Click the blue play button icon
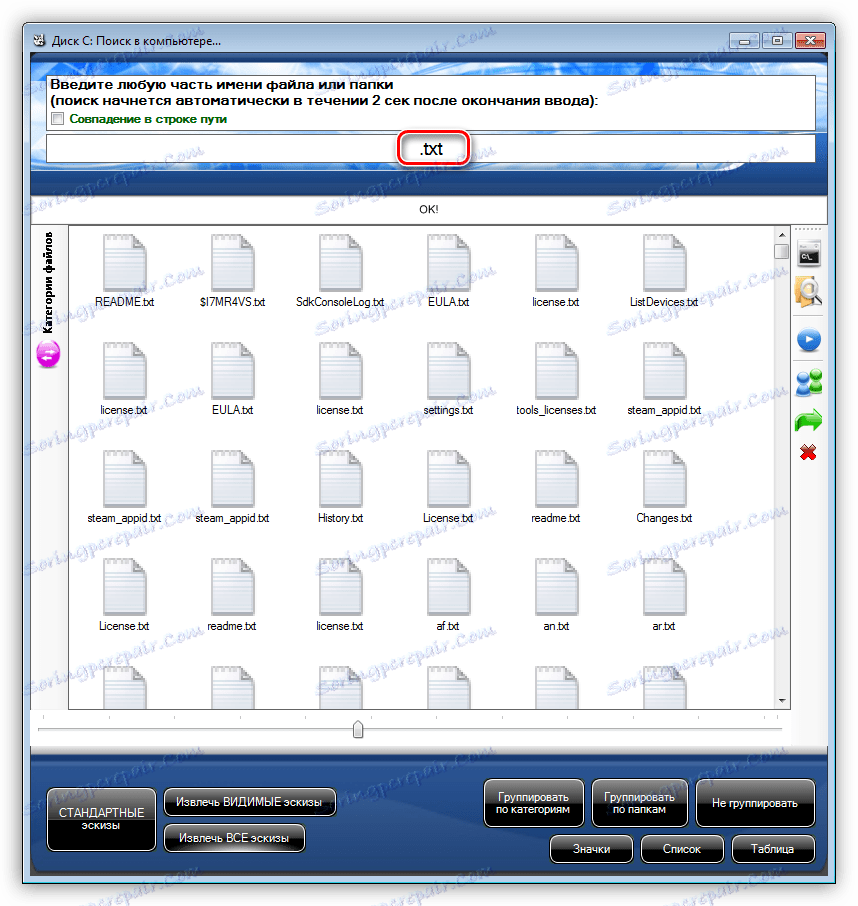The width and height of the screenshot is (858, 906). pos(809,340)
